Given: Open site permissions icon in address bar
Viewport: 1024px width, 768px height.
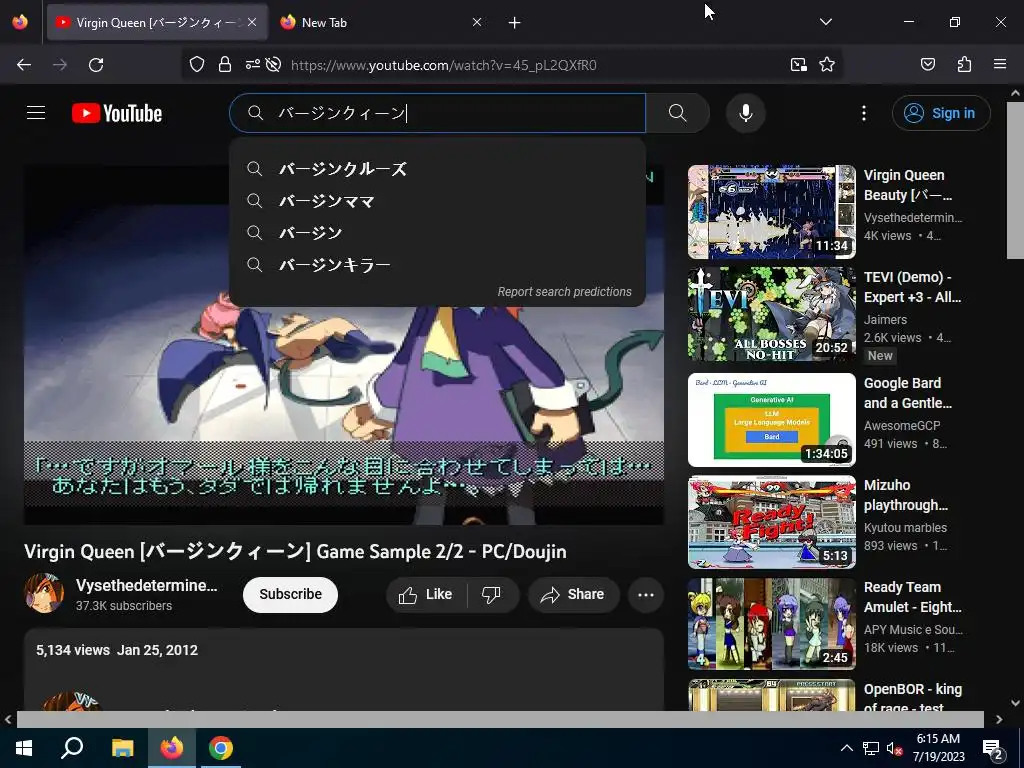Looking at the screenshot, I should tap(252, 64).
